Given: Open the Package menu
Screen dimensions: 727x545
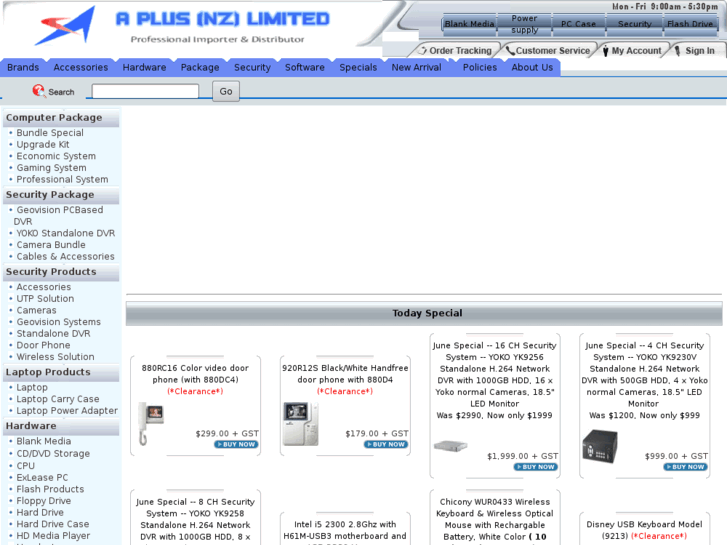Looking at the screenshot, I should pyautogui.click(x=200, y=68).
